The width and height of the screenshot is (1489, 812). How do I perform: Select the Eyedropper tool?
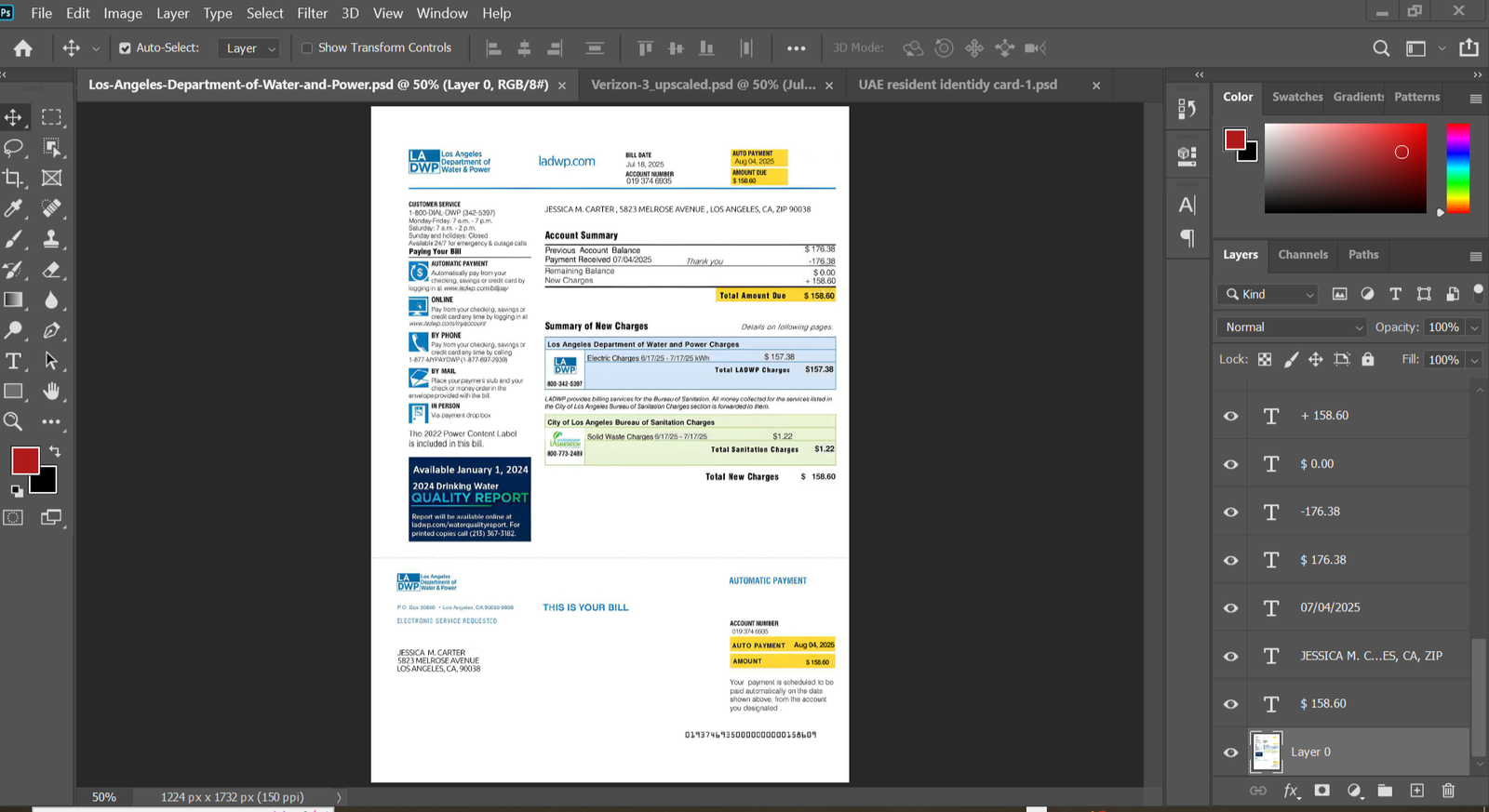(x=14, y=208)
